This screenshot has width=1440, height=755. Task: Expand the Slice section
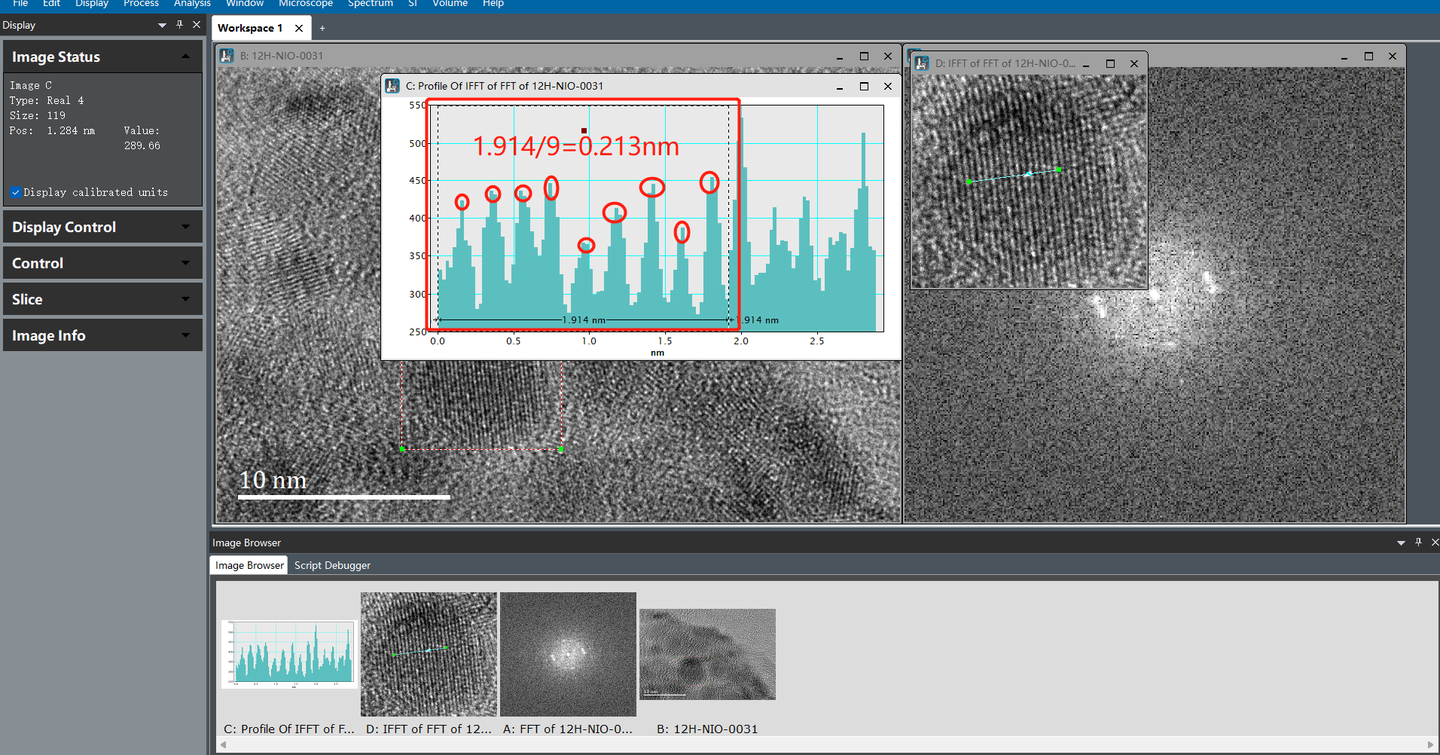click(x=185, y=300)
